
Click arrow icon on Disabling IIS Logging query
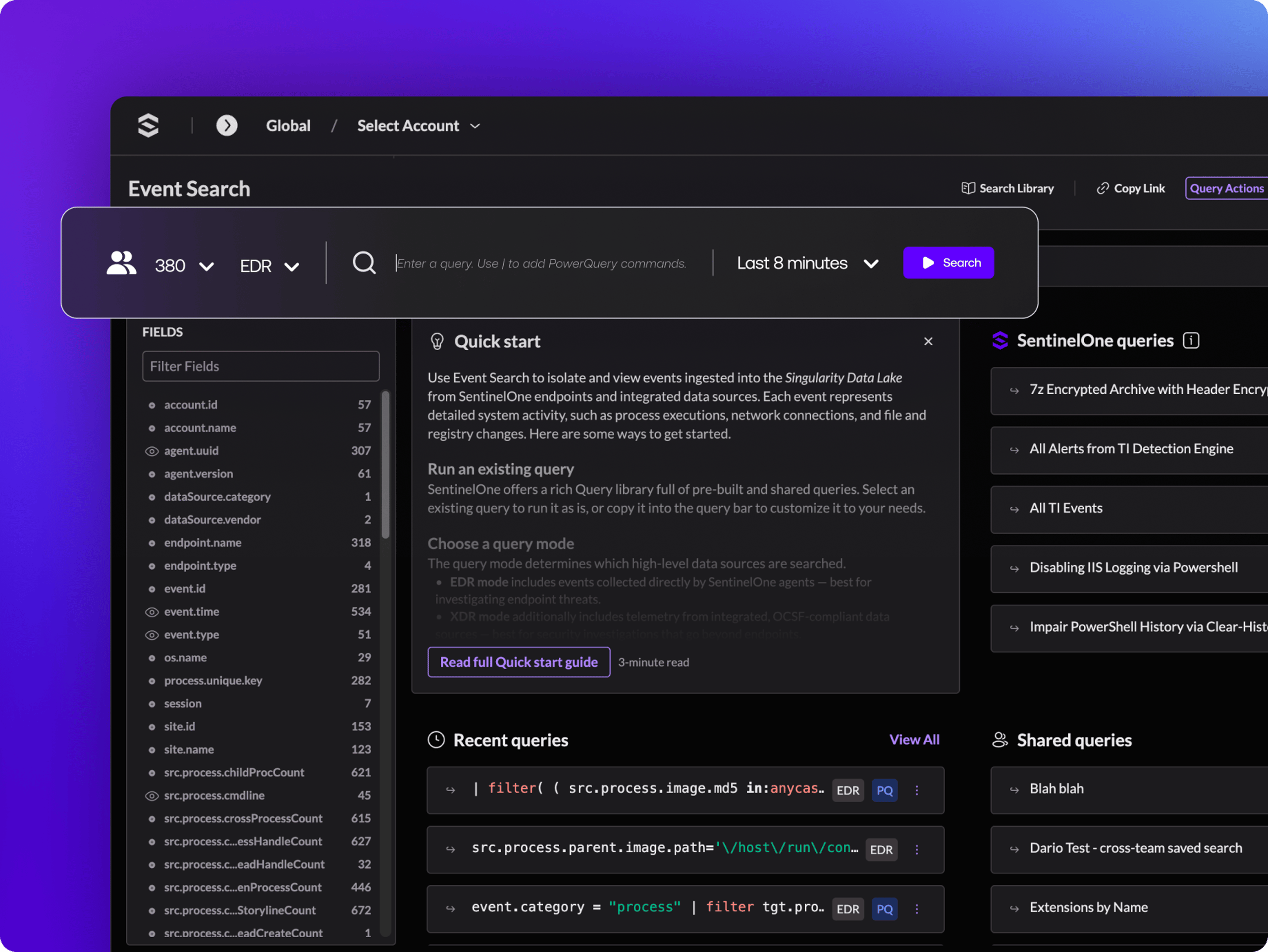point(1014,569)
